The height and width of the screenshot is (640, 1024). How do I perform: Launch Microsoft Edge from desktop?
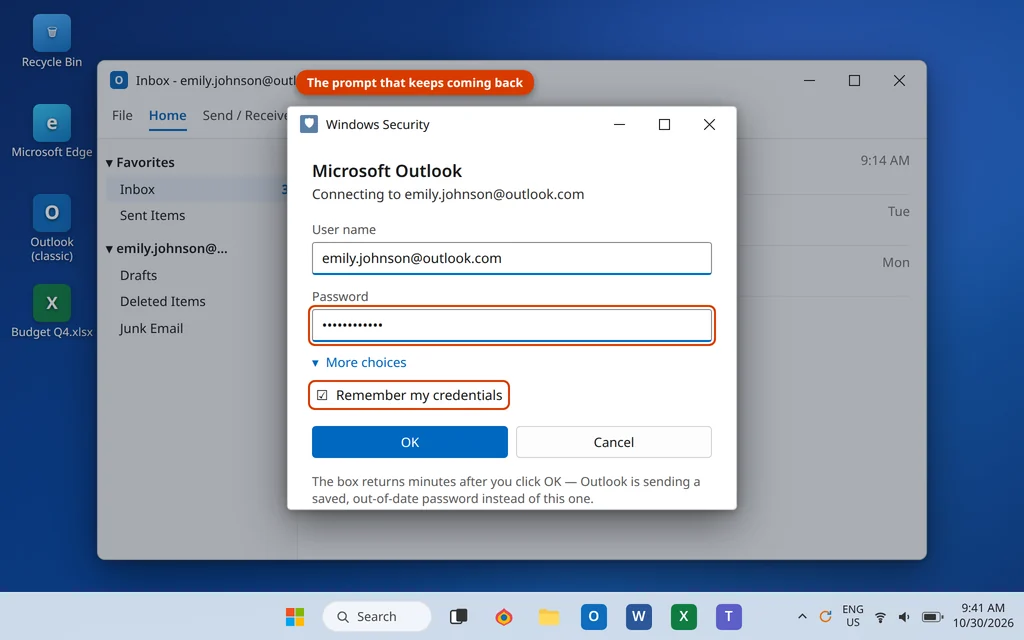(x=52, y=131)
